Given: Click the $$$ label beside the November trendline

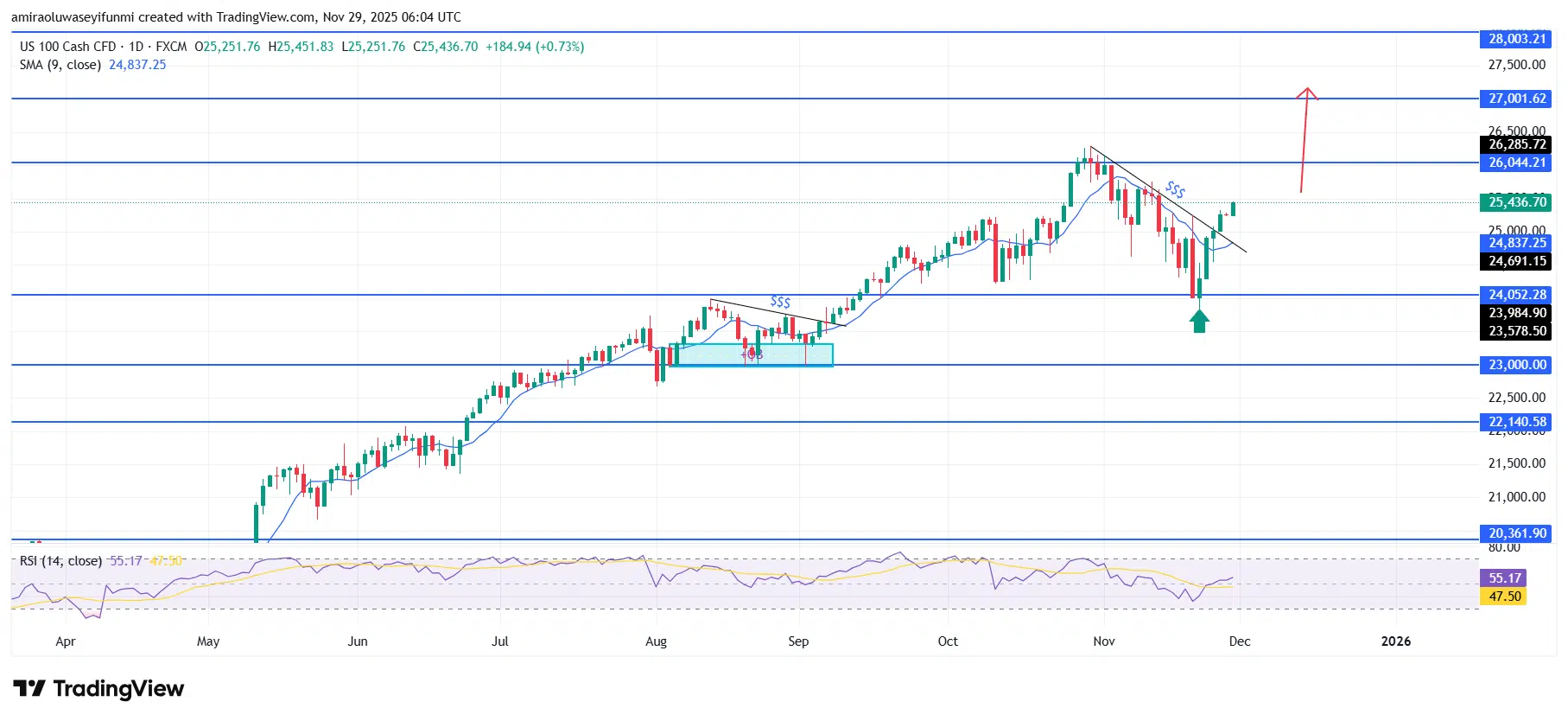Looking at the screenshot, I should (1176, 189).
